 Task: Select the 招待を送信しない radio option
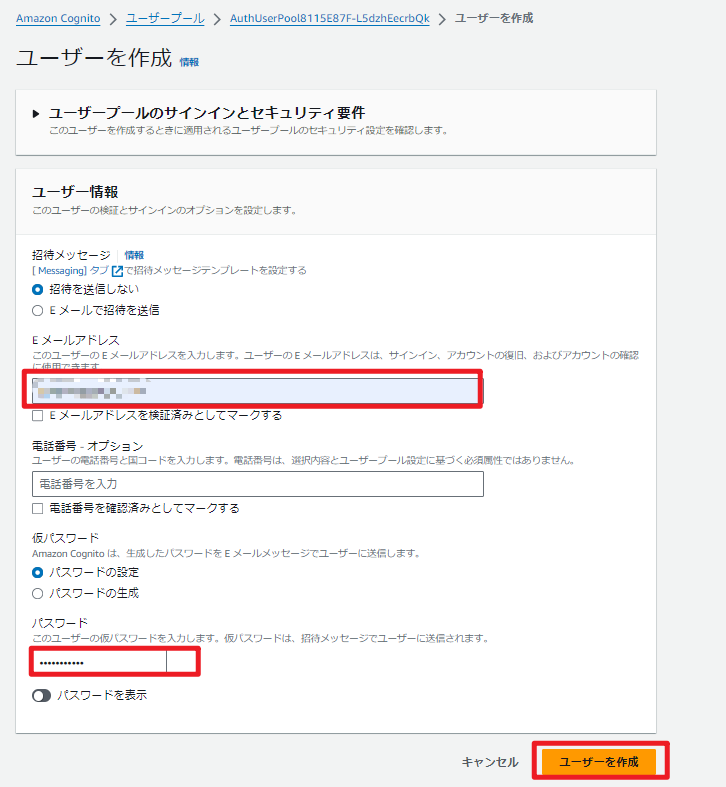[38, 289]
